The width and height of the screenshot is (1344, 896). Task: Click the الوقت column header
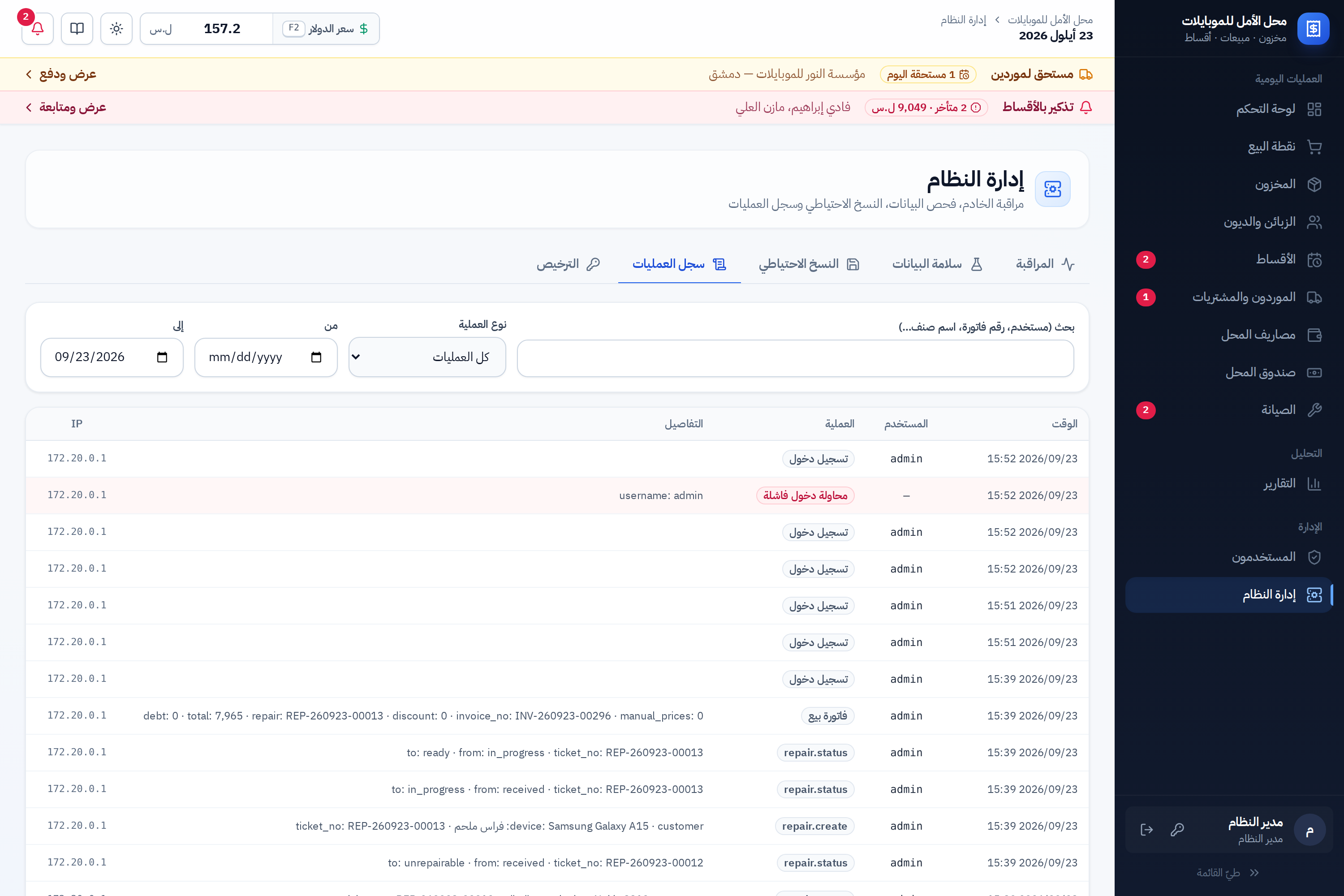1064,423
